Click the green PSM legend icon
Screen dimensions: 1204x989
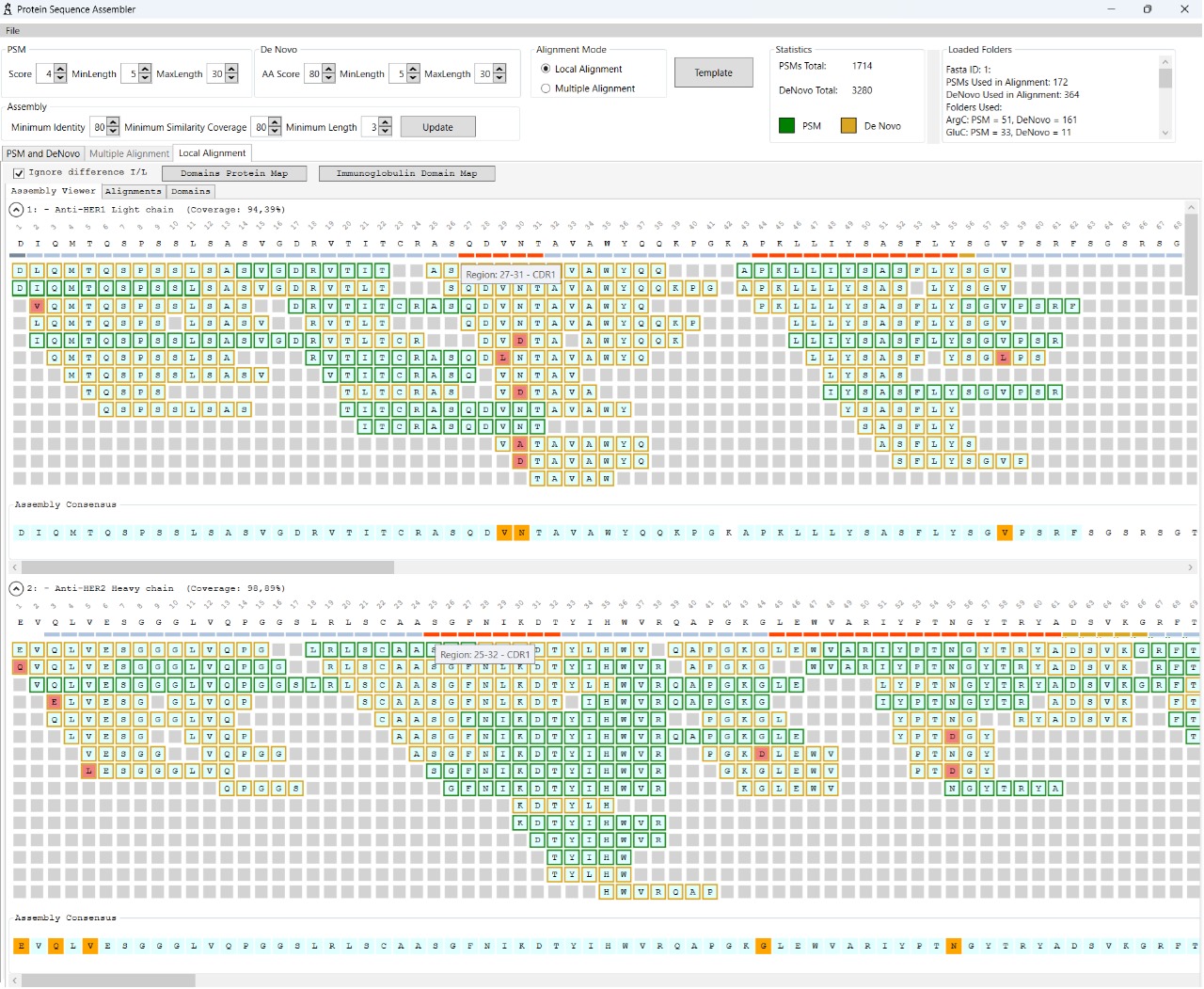click(x=786, y=125)
